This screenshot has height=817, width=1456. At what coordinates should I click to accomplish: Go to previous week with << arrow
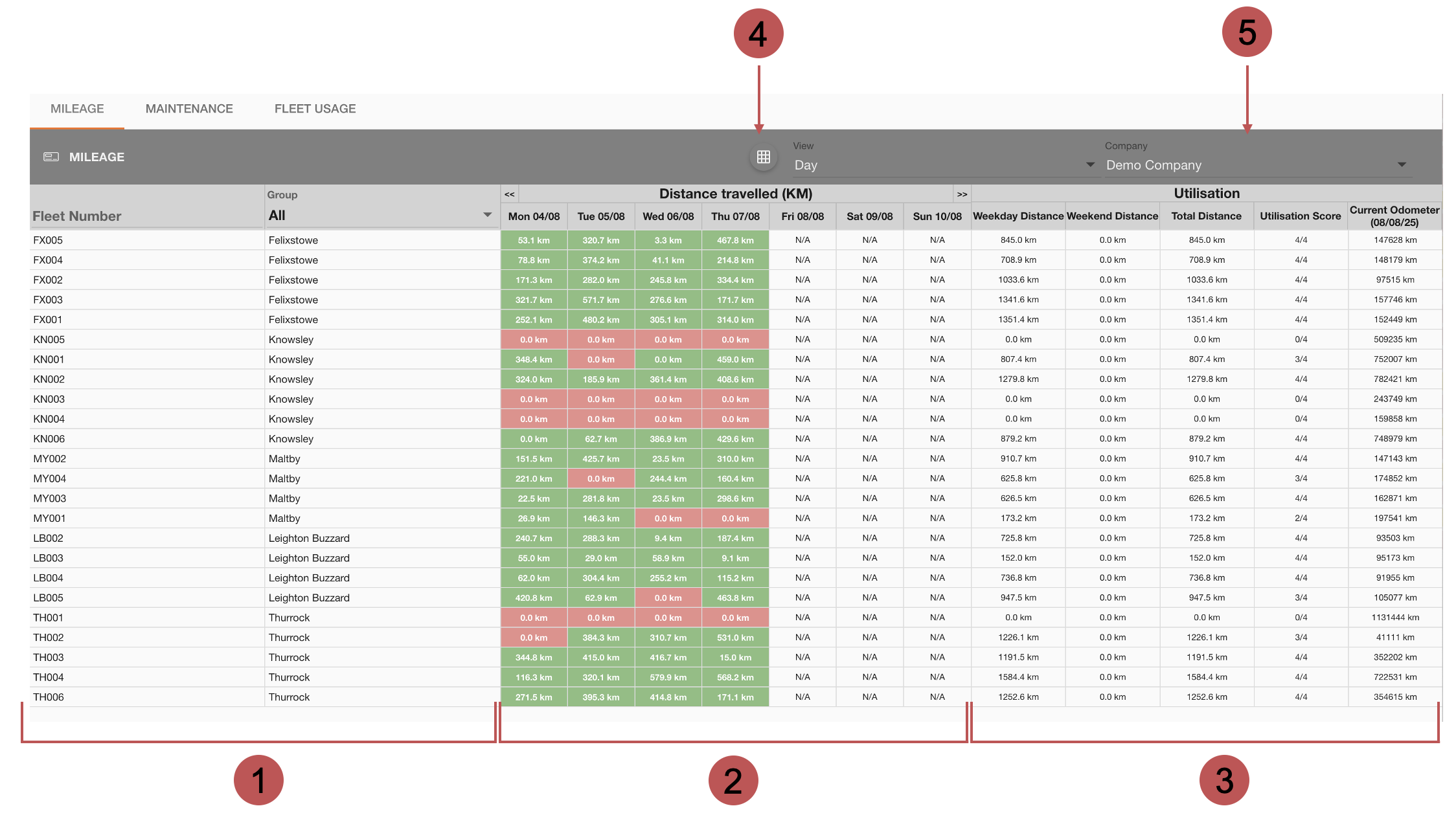(510, 194)
